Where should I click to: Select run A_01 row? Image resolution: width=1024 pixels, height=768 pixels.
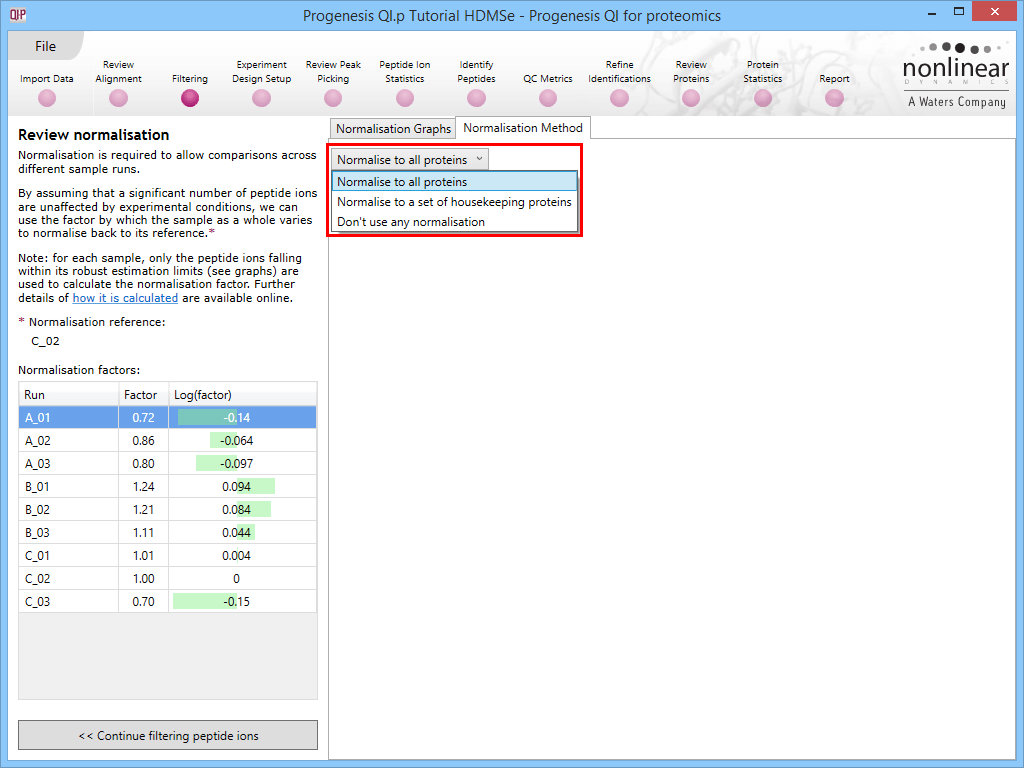point(168,417)
